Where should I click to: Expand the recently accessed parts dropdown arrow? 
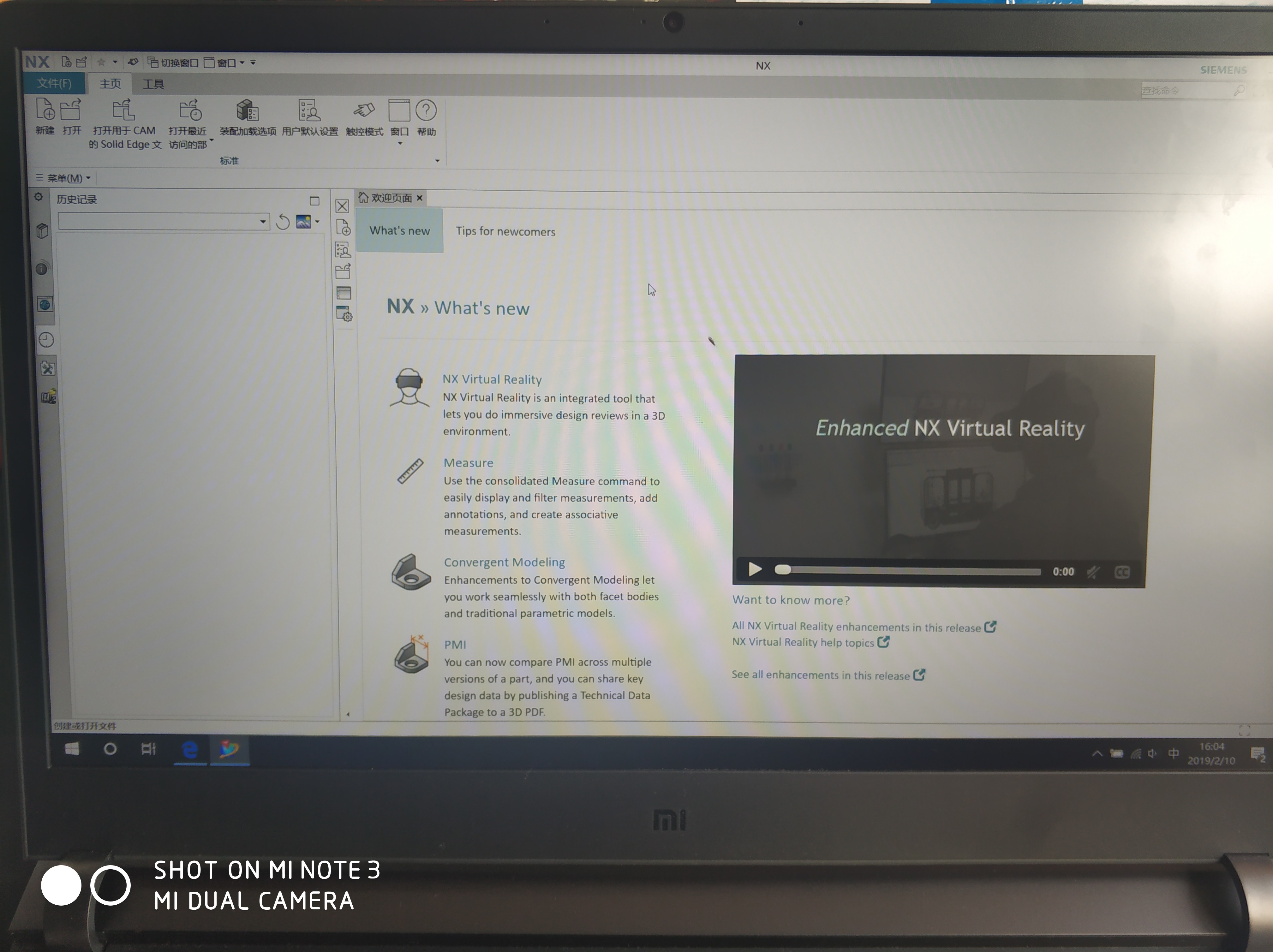click(x=212, y=140)
